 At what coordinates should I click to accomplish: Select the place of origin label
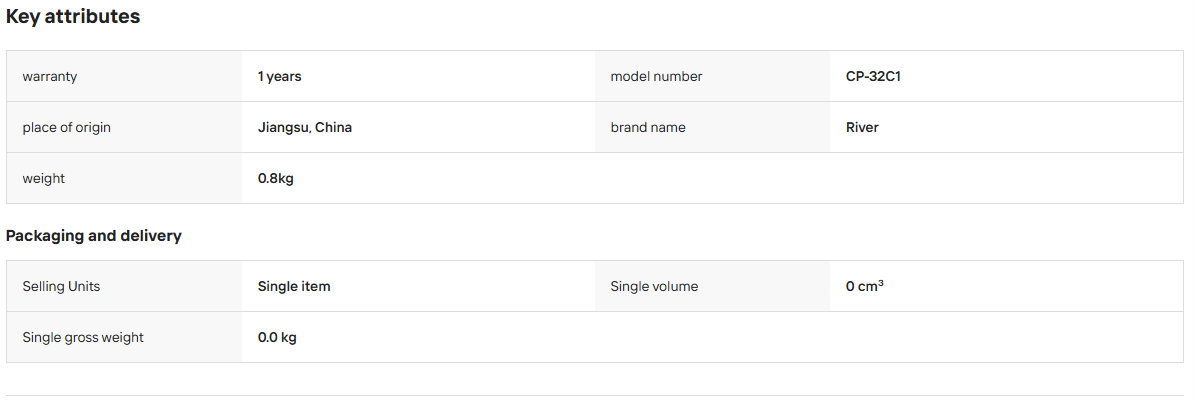click(x=66, y=128)
